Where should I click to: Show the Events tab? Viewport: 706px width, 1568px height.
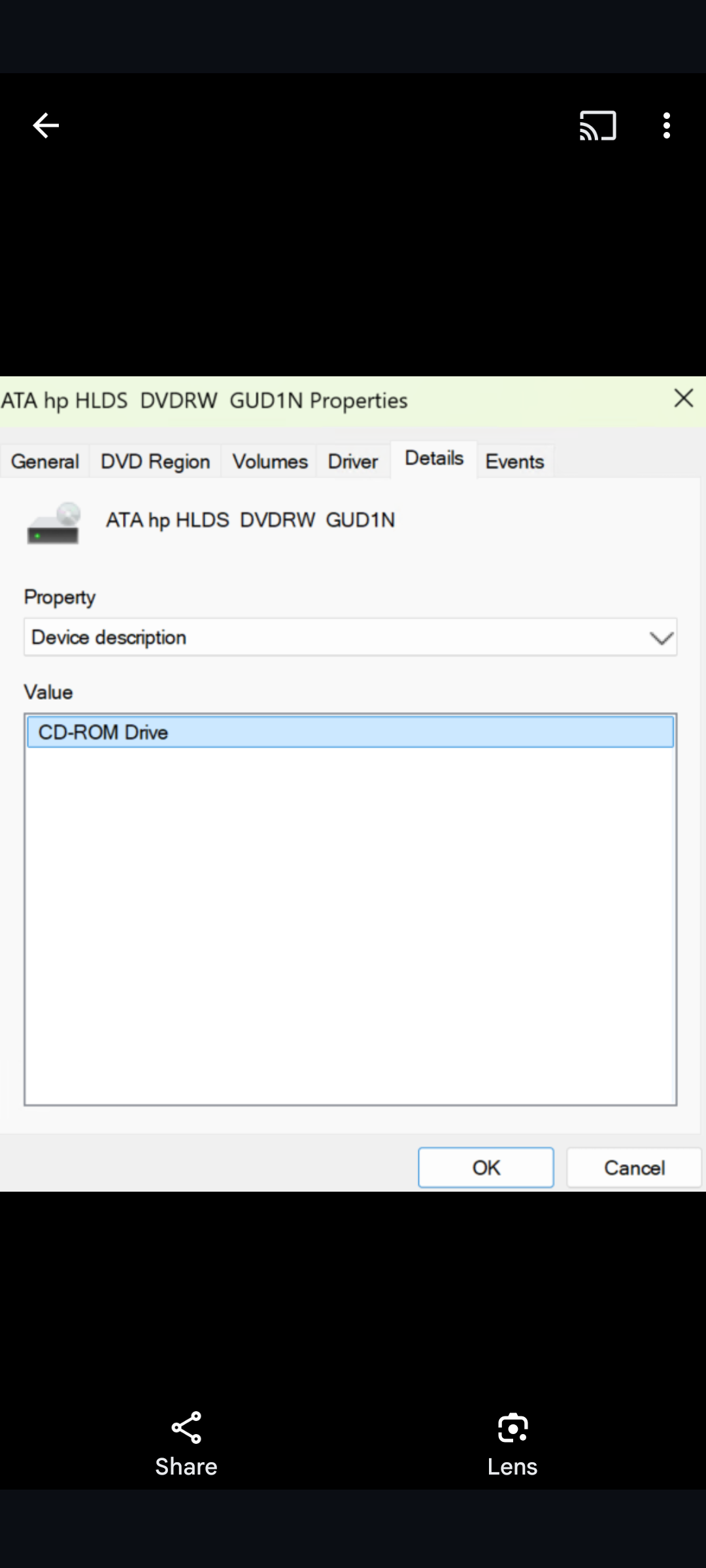click(515, 462)
